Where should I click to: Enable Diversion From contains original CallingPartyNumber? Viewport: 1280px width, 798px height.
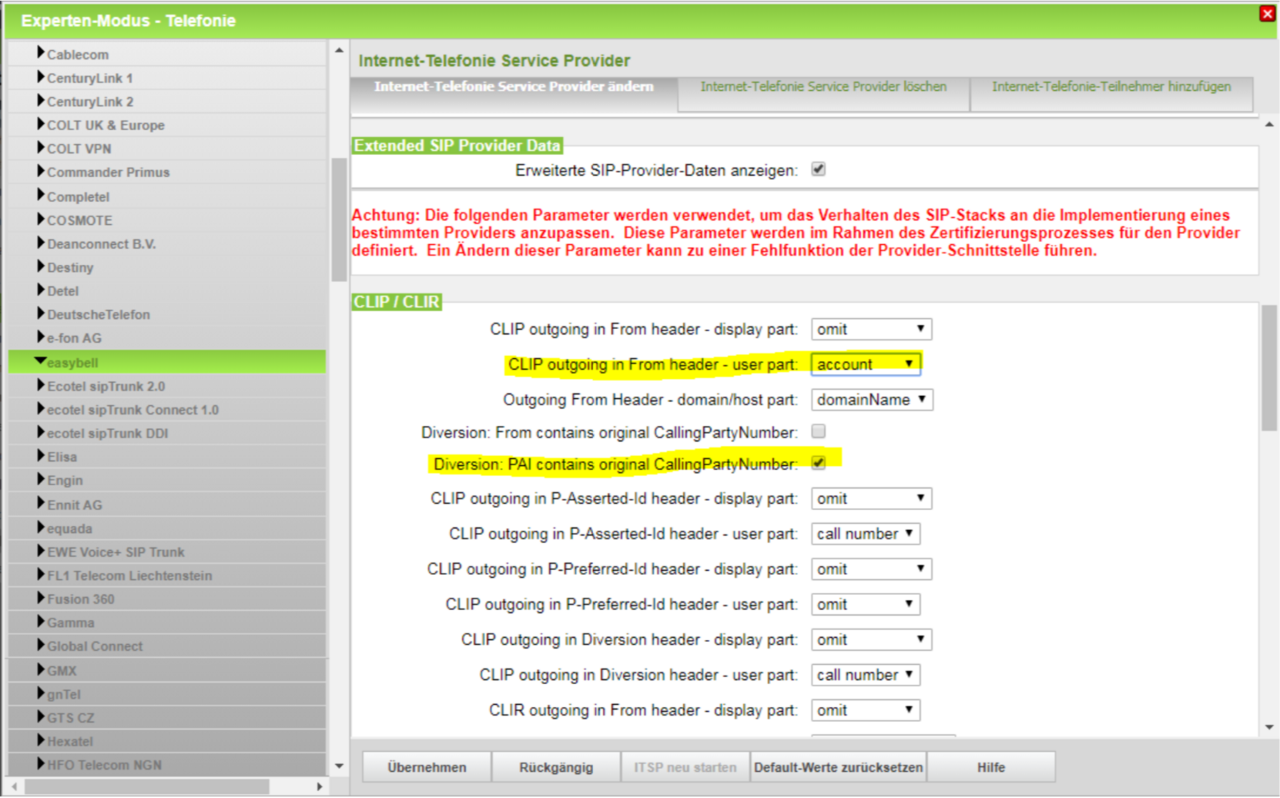click(x=818, y=431)
